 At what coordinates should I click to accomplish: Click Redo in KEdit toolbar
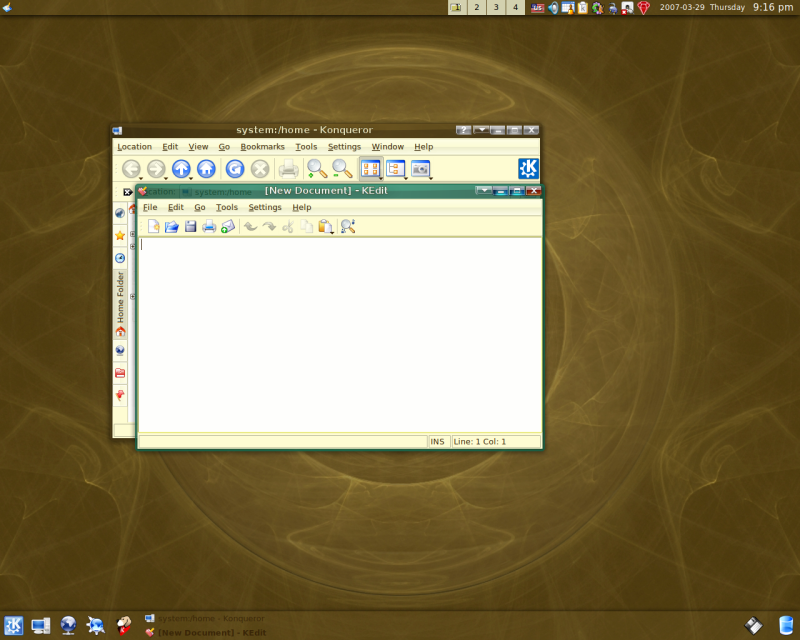point(269,226)
